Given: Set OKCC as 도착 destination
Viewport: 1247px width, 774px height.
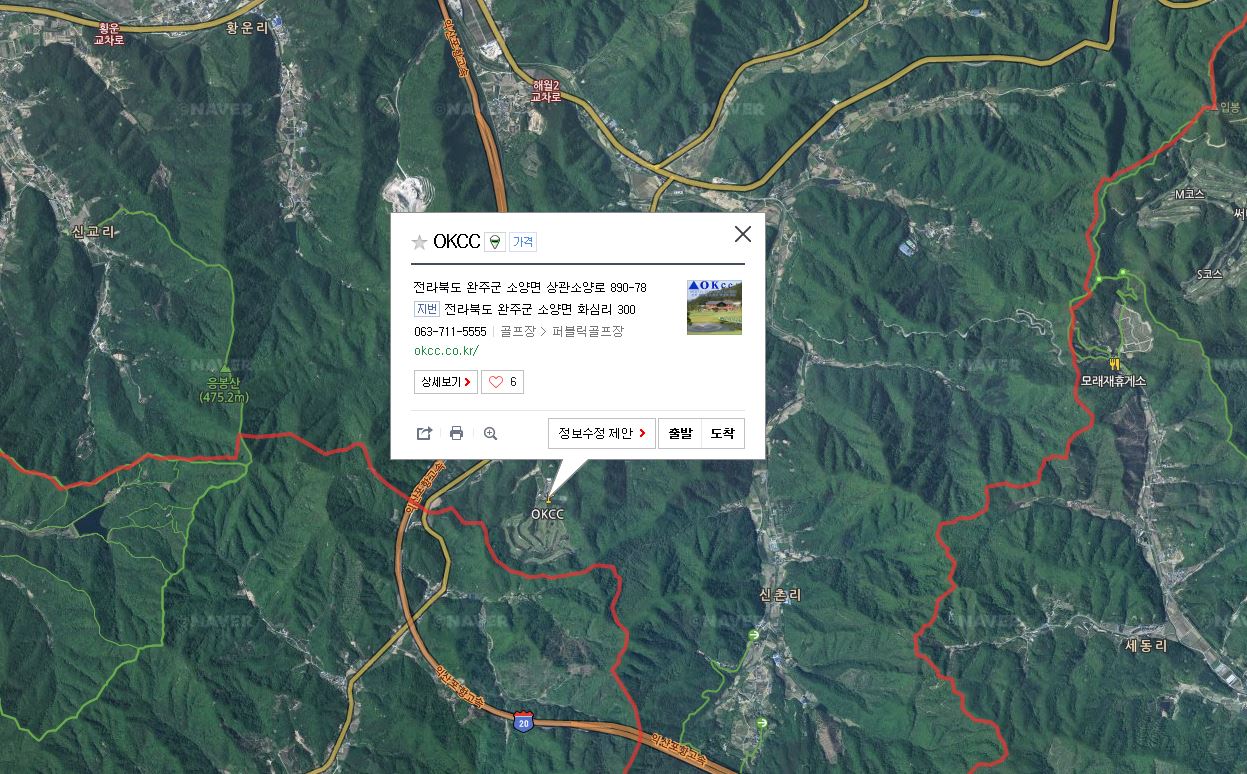Looking at the screenshot, I should pos(723,433).
